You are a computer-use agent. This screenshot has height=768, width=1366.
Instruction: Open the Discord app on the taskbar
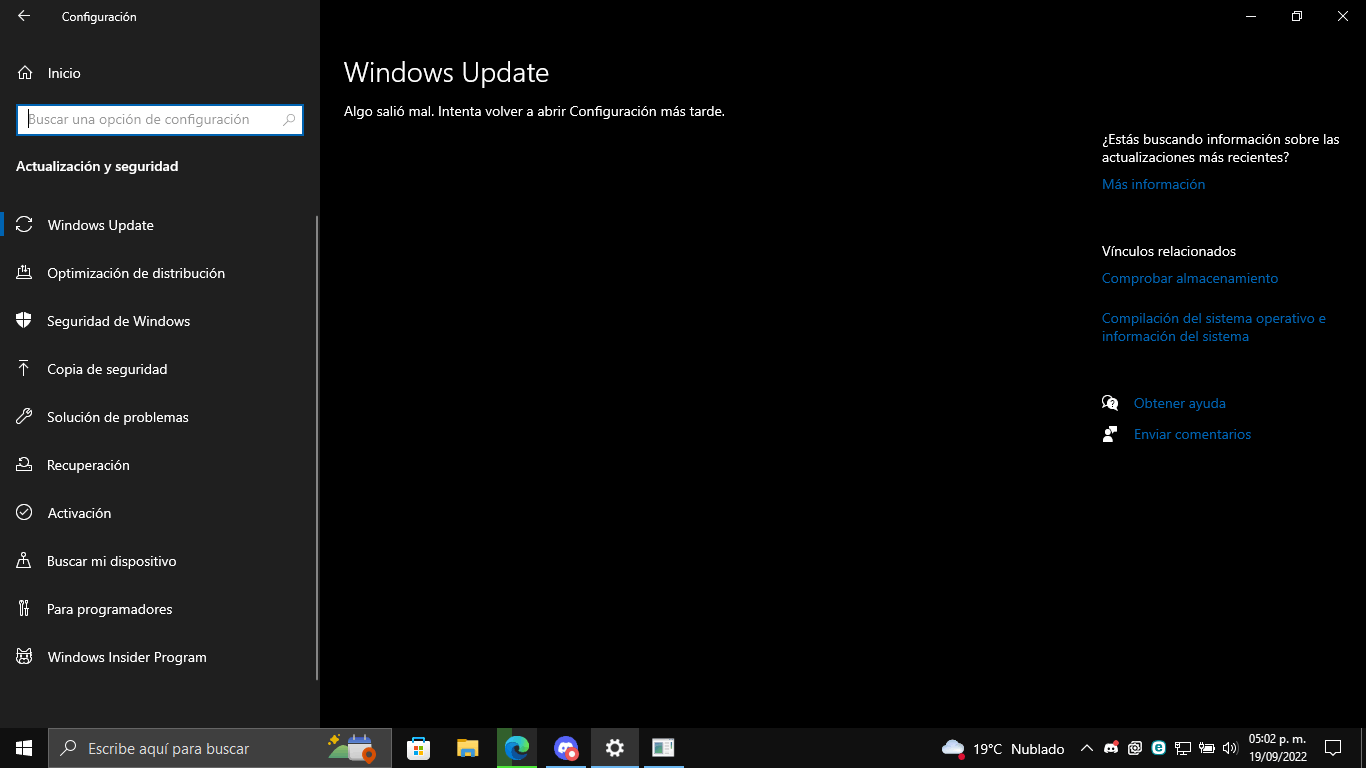point(566,748)
